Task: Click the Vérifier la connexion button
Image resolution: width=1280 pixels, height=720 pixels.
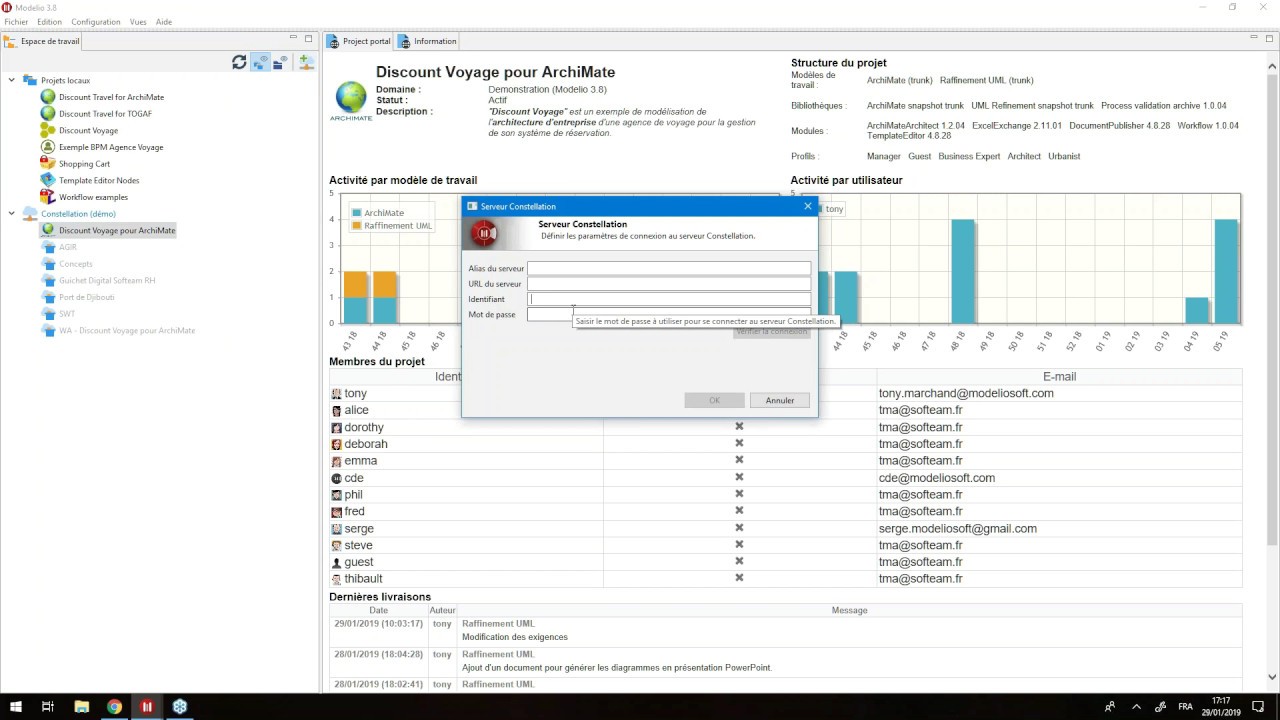Action: click(x=771, y=331)
